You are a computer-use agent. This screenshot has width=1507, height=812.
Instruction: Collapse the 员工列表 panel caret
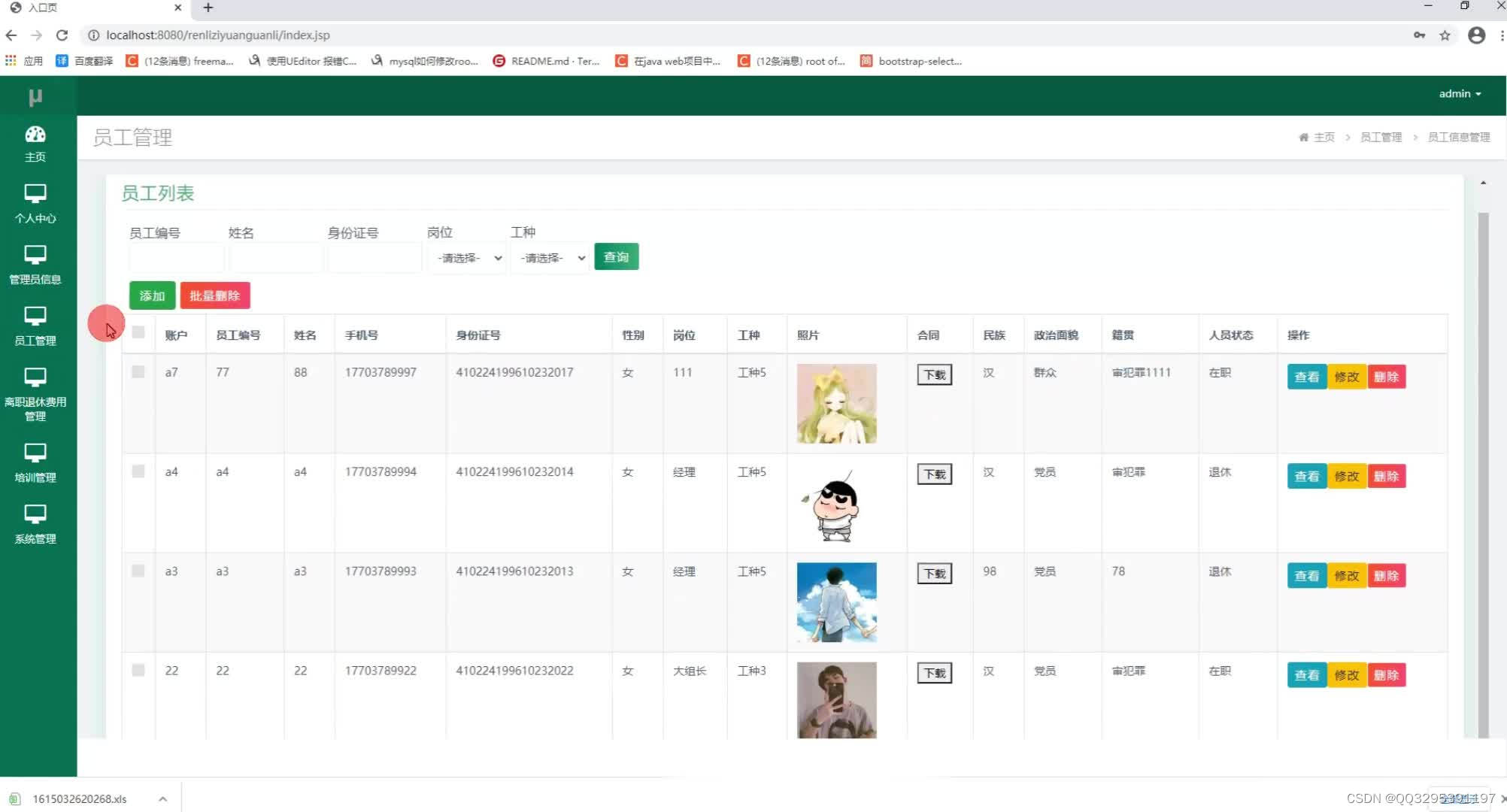1483,183
